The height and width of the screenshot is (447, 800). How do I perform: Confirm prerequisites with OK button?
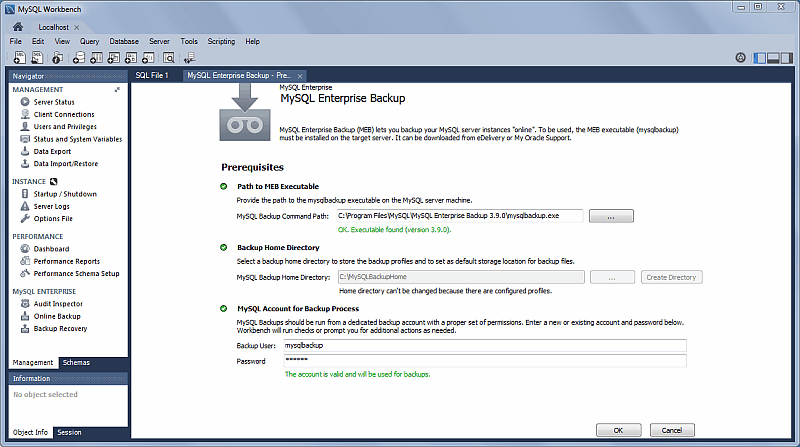pyautogui.click(x=618, y=430)
